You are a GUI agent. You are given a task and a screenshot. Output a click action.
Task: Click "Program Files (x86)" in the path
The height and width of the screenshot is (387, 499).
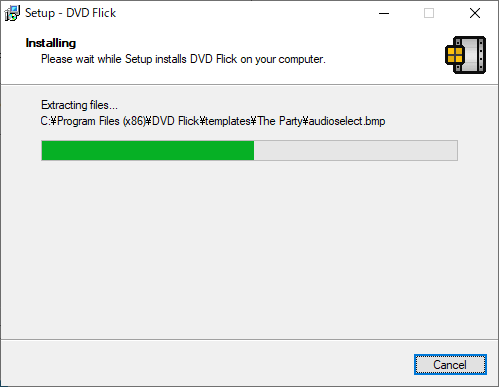(x=101, y=121)
